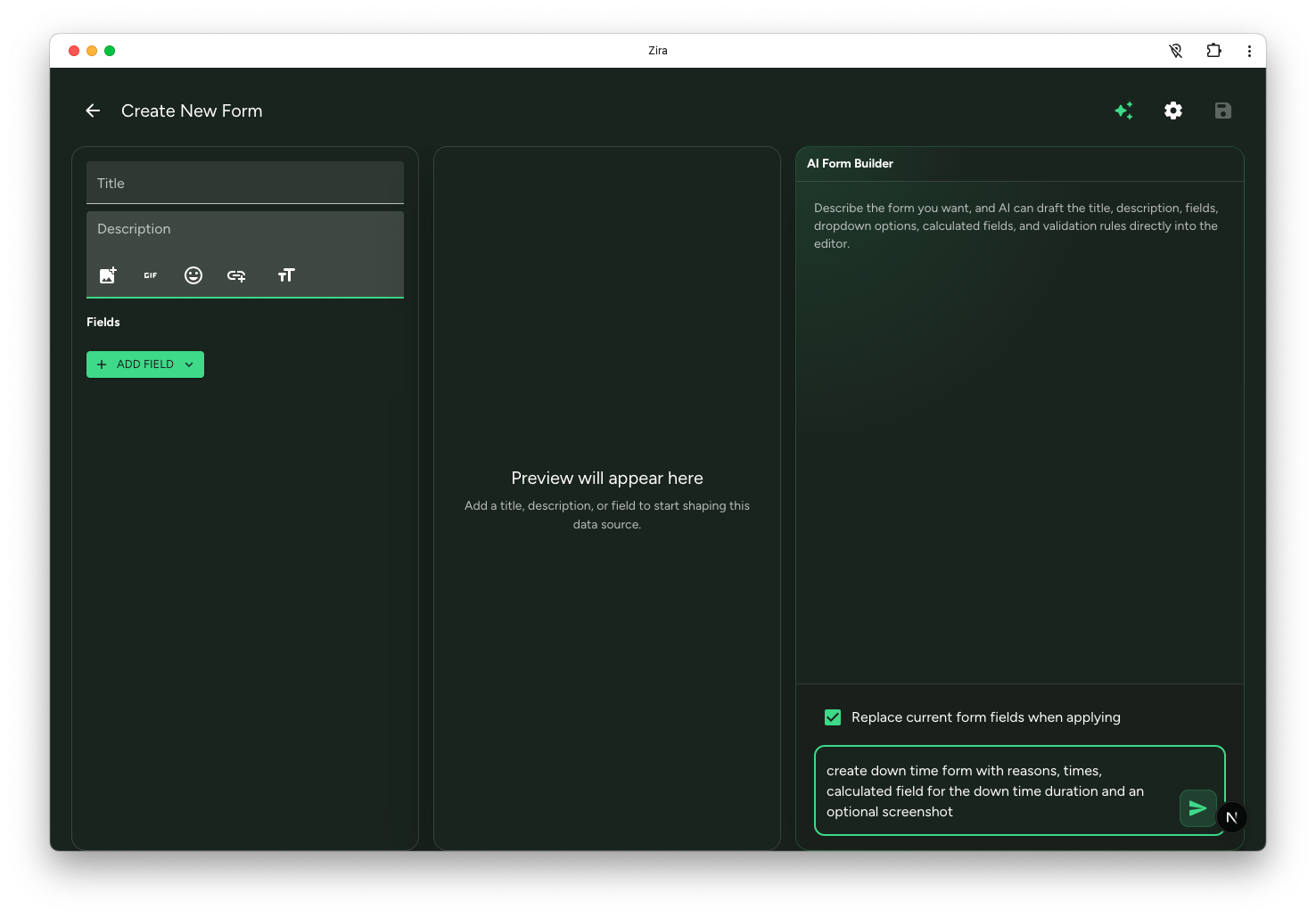Screen dimensions: 1316x917
Task: Uncheck Replace current form fields when applying
Action: pyautogui.click(x=833, y=717)
